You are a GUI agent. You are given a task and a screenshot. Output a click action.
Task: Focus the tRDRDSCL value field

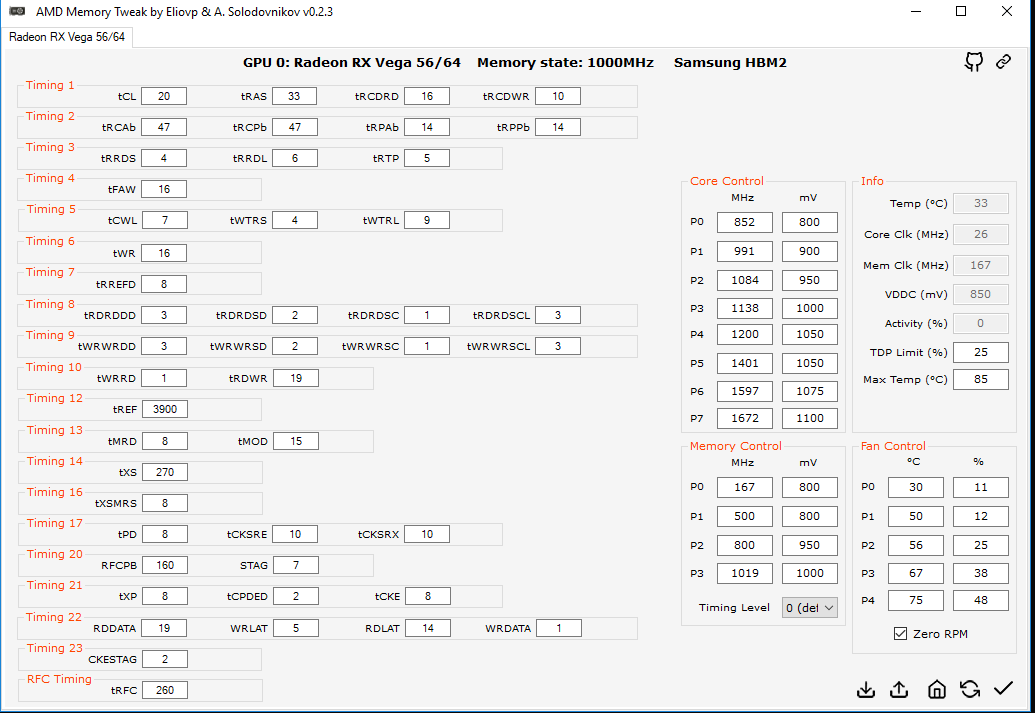coord(558,316)
